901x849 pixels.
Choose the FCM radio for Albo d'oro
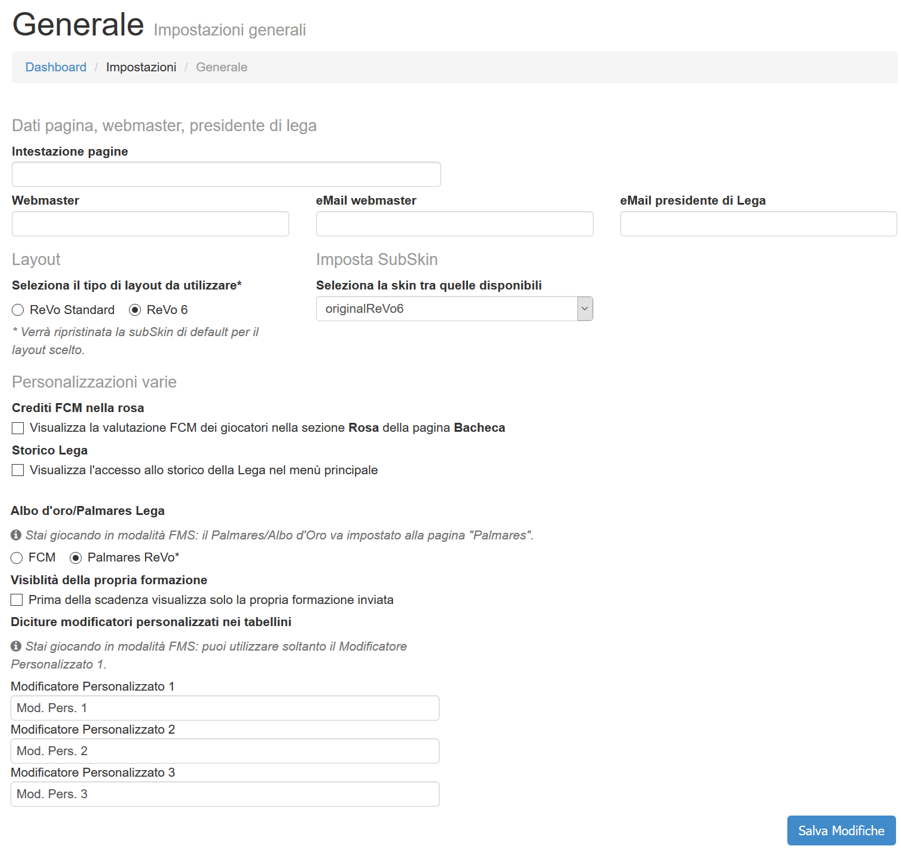(17, 558)
